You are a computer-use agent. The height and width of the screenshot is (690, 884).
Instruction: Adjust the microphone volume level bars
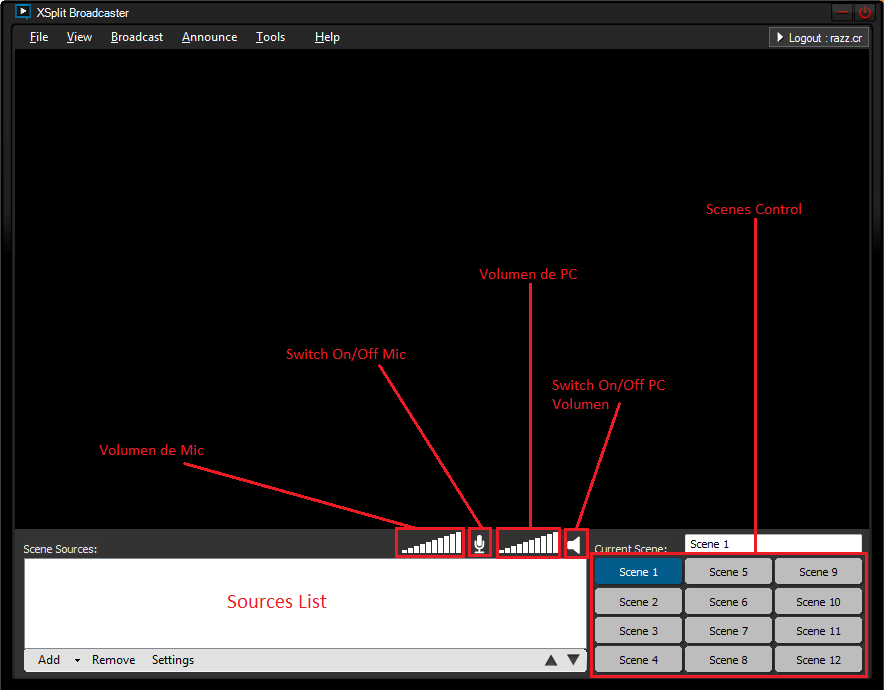[x=431, y=543]
